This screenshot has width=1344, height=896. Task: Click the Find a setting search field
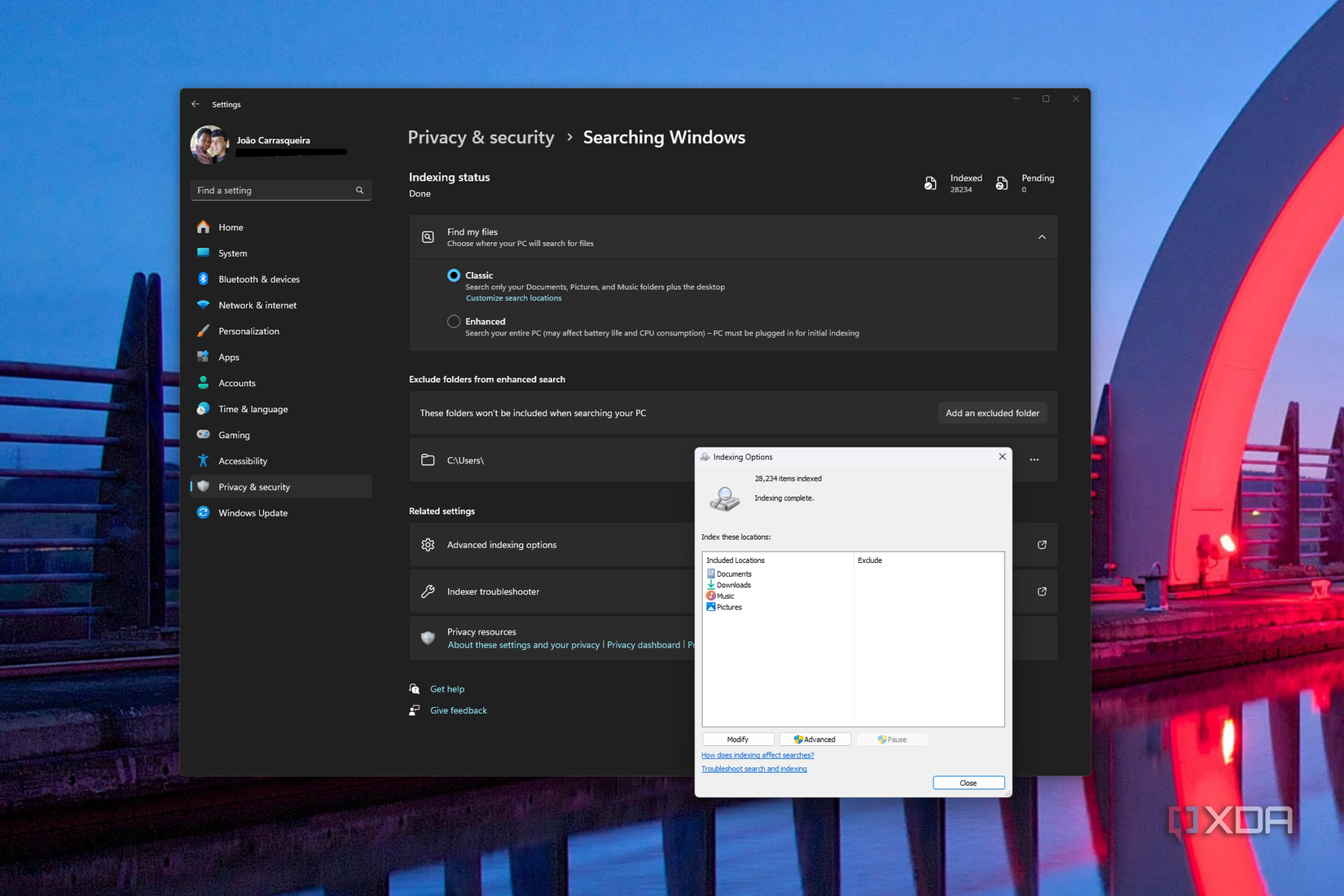(x=281, y=190)
